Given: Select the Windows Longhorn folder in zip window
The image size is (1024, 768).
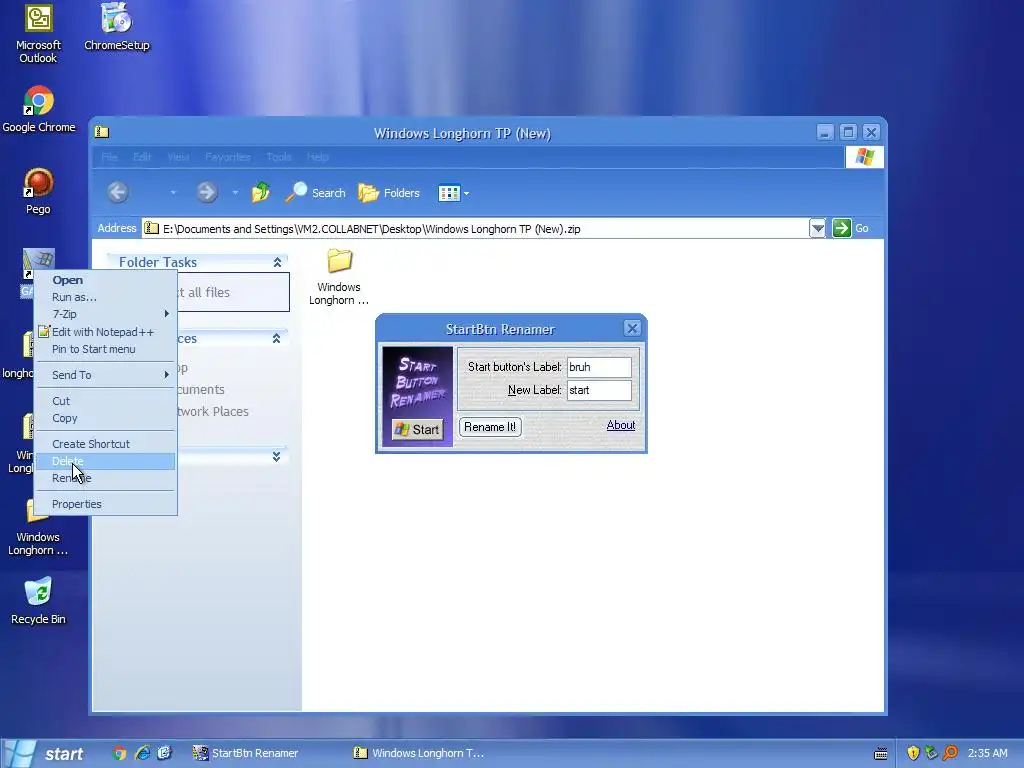Looking at the screenshot, I should pos(339,277).
